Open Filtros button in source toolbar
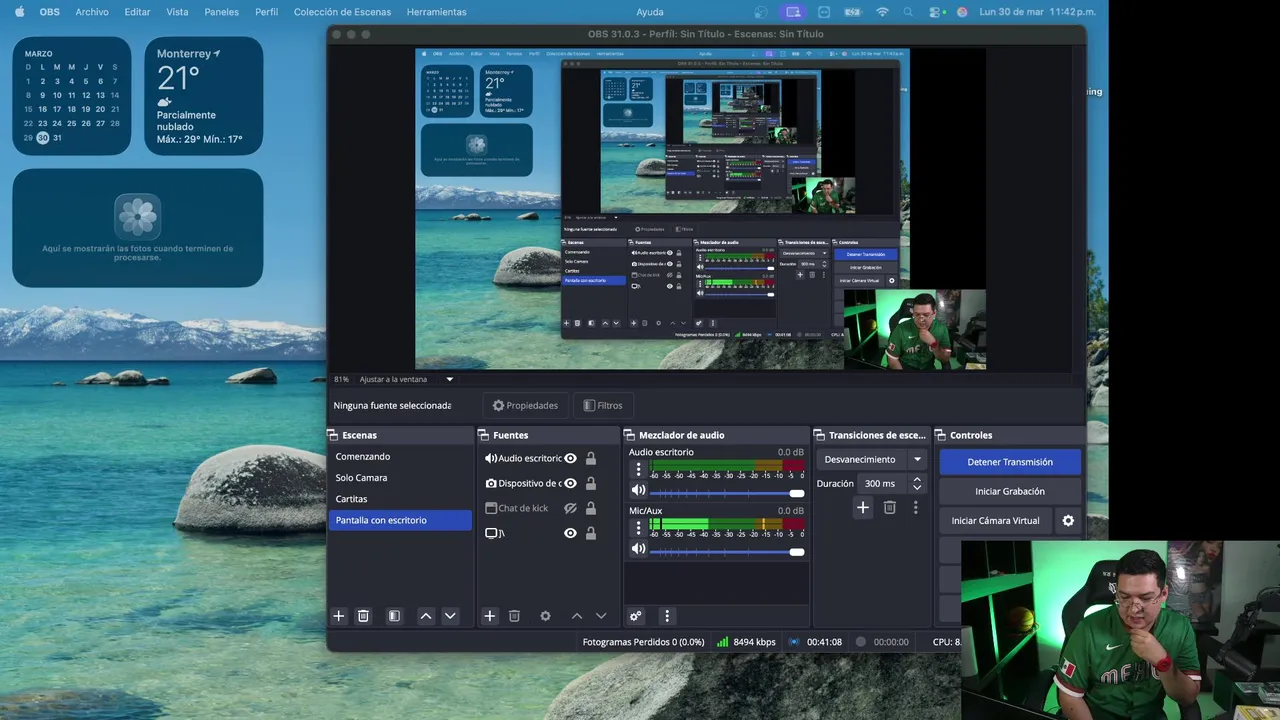 pos(603,406)
